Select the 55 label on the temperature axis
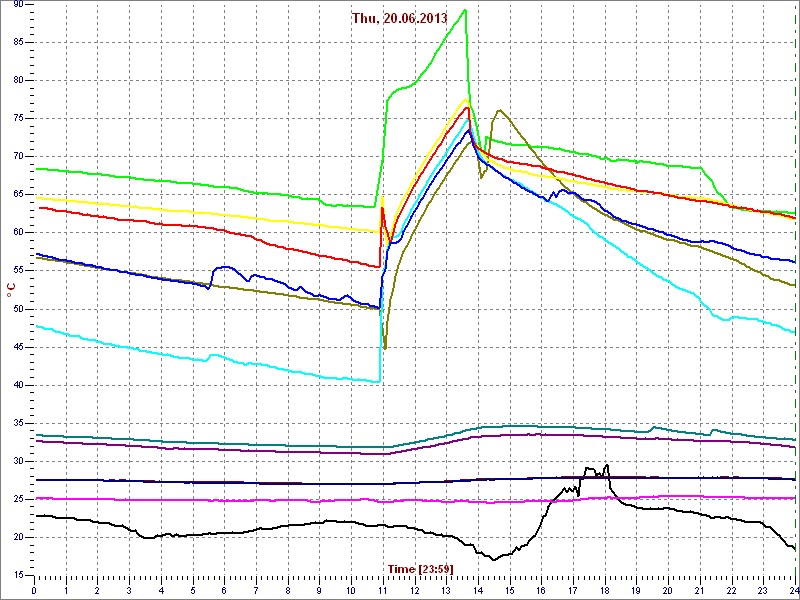The width and height of the screenshot is (800, 600). click(16, 271)
